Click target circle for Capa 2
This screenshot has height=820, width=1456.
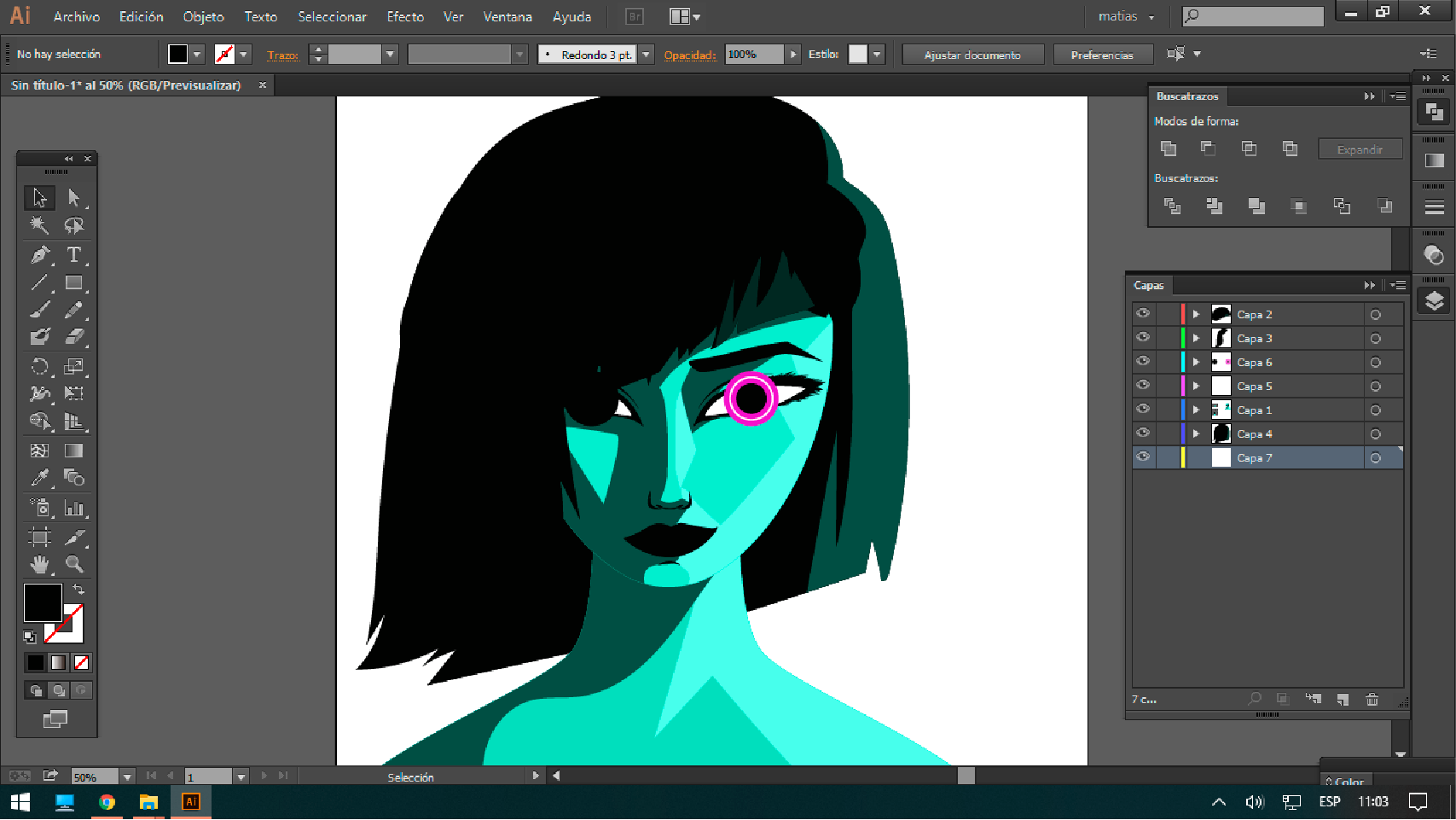click(x=1375, y=315)
